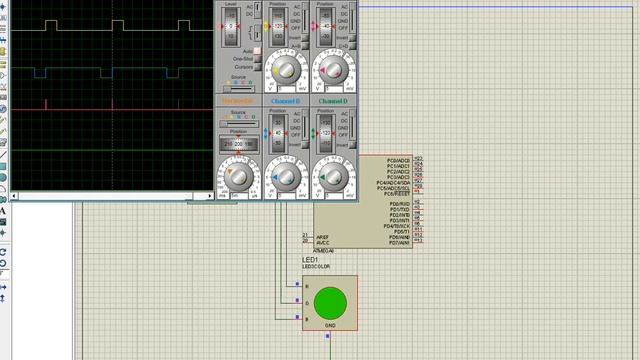Viewport: 640px width, 360px height.
Task: Click the vertical flip (Y-mirror) icon
Action: tap(3, 298)
